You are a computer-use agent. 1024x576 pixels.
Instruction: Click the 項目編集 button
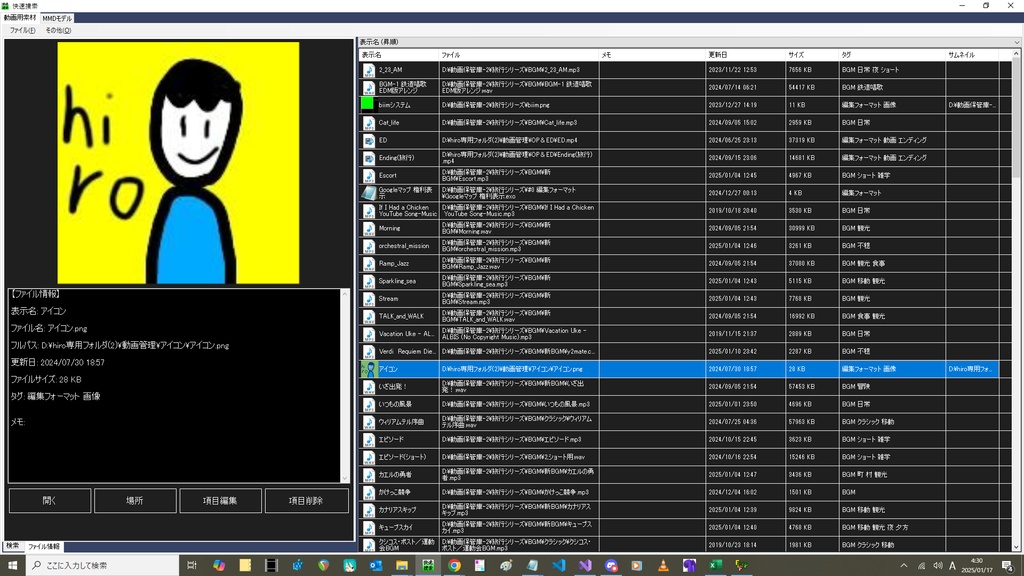point(220,500)
